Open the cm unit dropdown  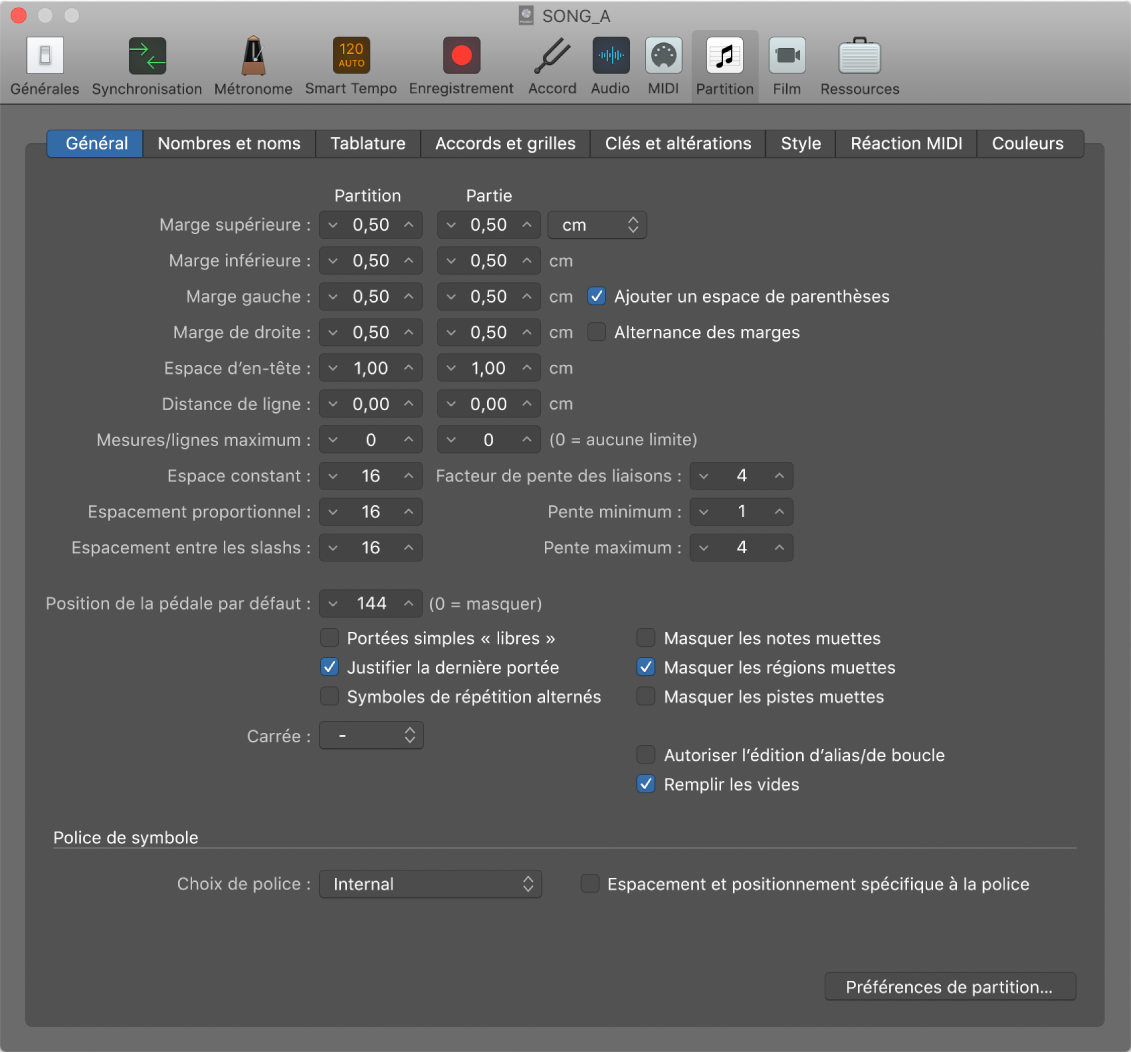coord(597,225)
